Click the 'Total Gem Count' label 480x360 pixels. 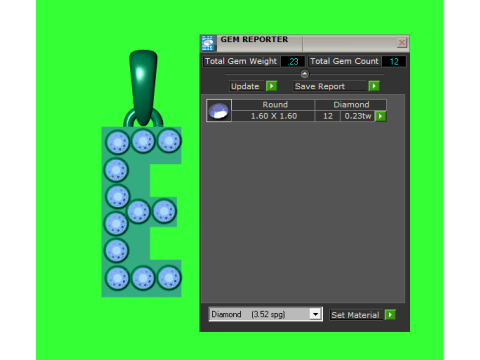pos(344,61)
